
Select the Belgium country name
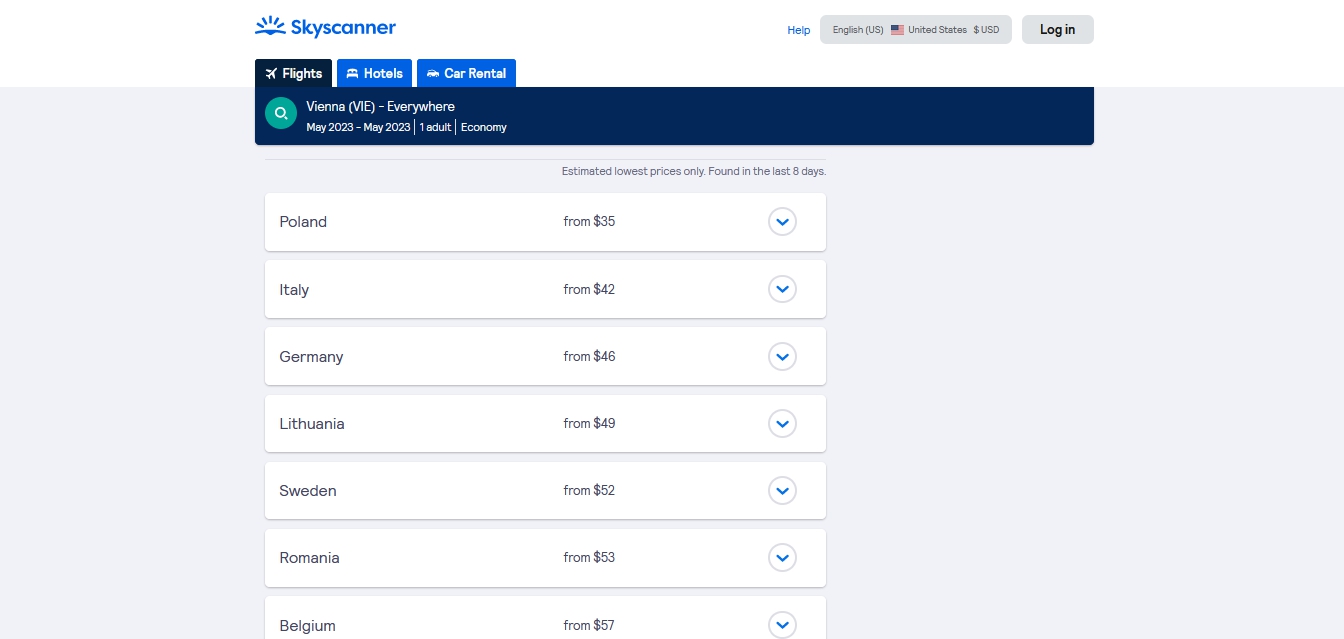pos(307,625)
